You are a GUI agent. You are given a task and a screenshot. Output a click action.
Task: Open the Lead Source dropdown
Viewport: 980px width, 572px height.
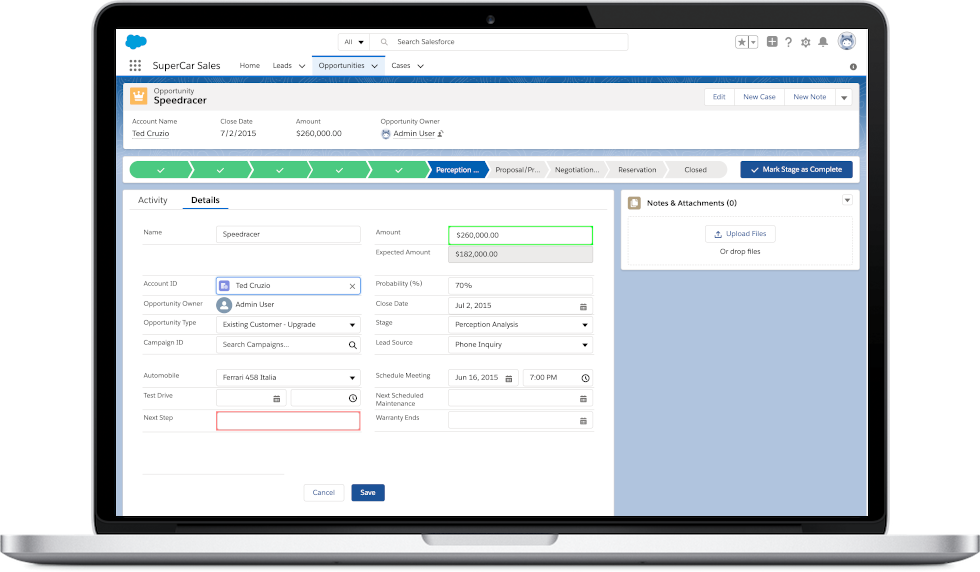click(x=520, y=345)
